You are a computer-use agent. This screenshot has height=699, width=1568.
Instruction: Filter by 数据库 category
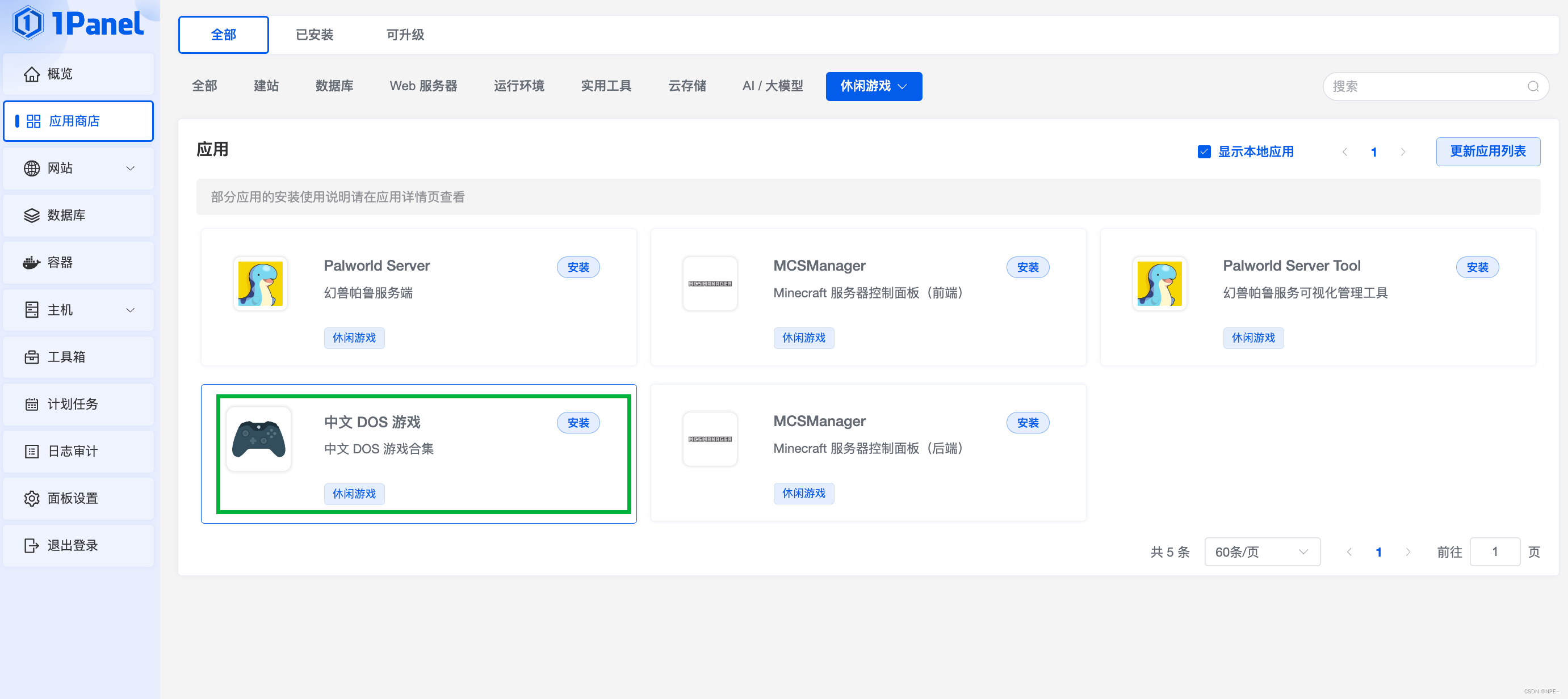point(334,86)
